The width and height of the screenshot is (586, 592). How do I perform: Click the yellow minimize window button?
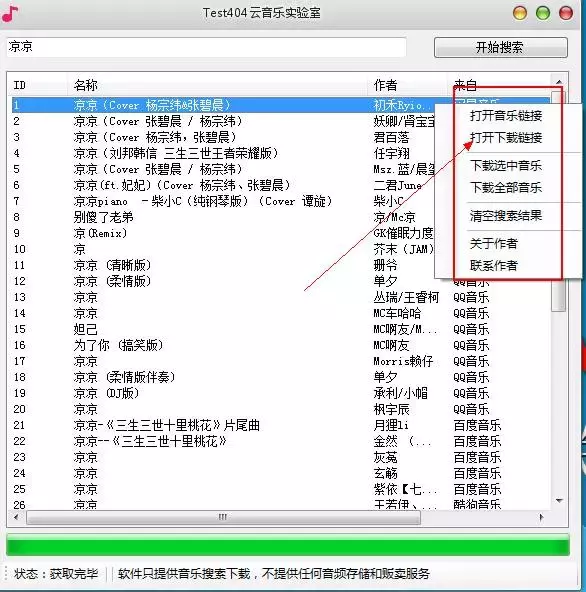click(x=520, y=13)
